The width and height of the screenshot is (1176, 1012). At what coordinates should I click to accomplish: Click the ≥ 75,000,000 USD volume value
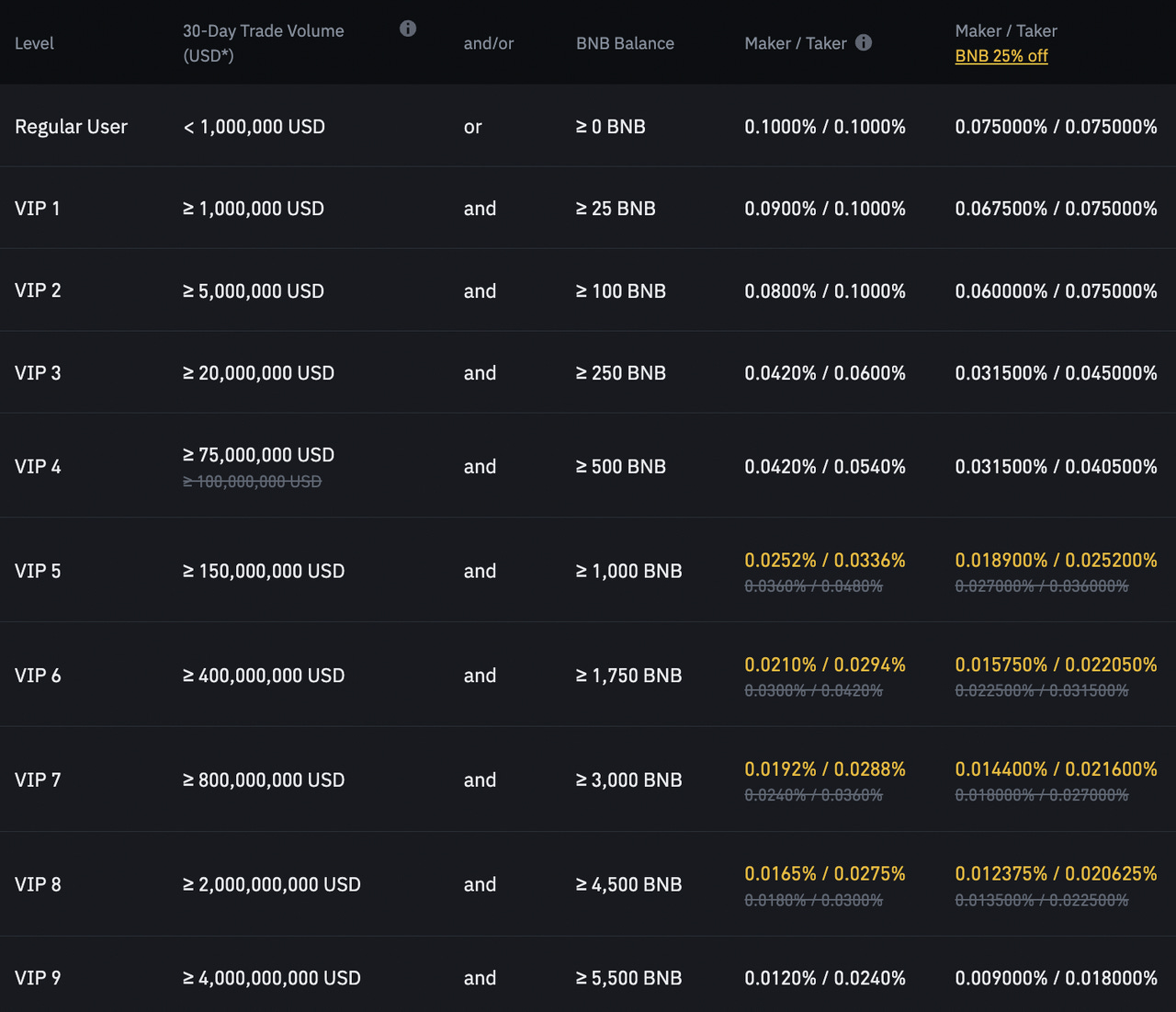point(258,455)
